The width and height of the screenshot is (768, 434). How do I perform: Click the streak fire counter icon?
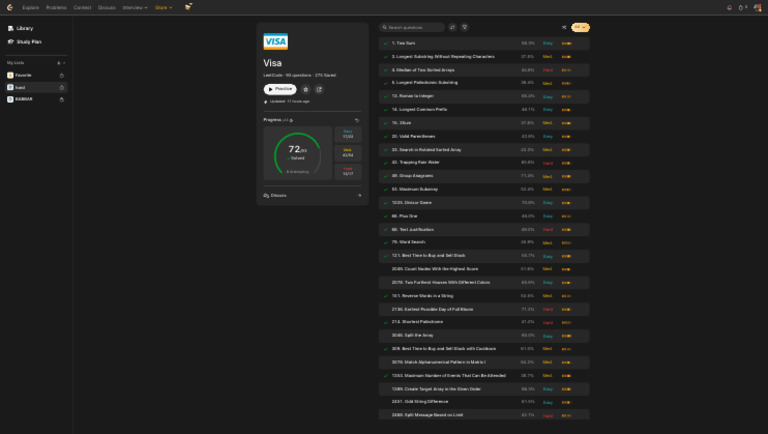pyautogui.click(x=743, y=7)
